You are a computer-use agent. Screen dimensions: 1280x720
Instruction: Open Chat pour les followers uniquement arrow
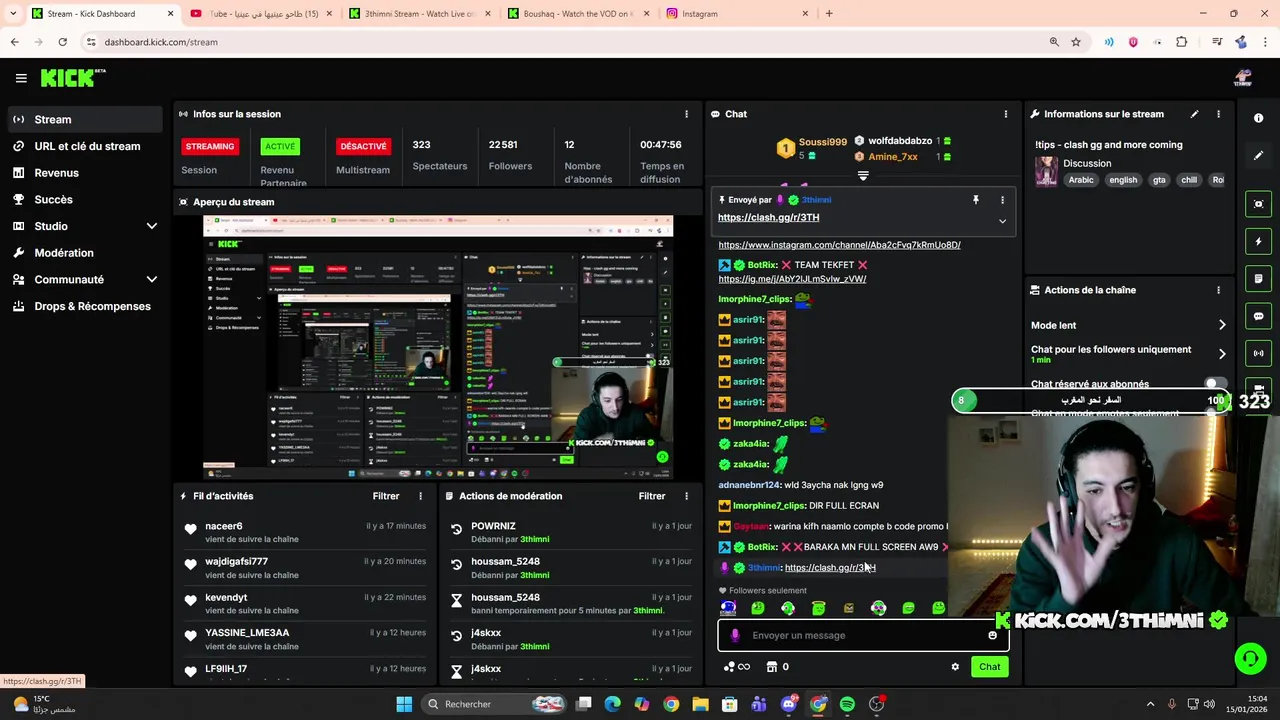pyautogui.click(x=1222, y=353)
